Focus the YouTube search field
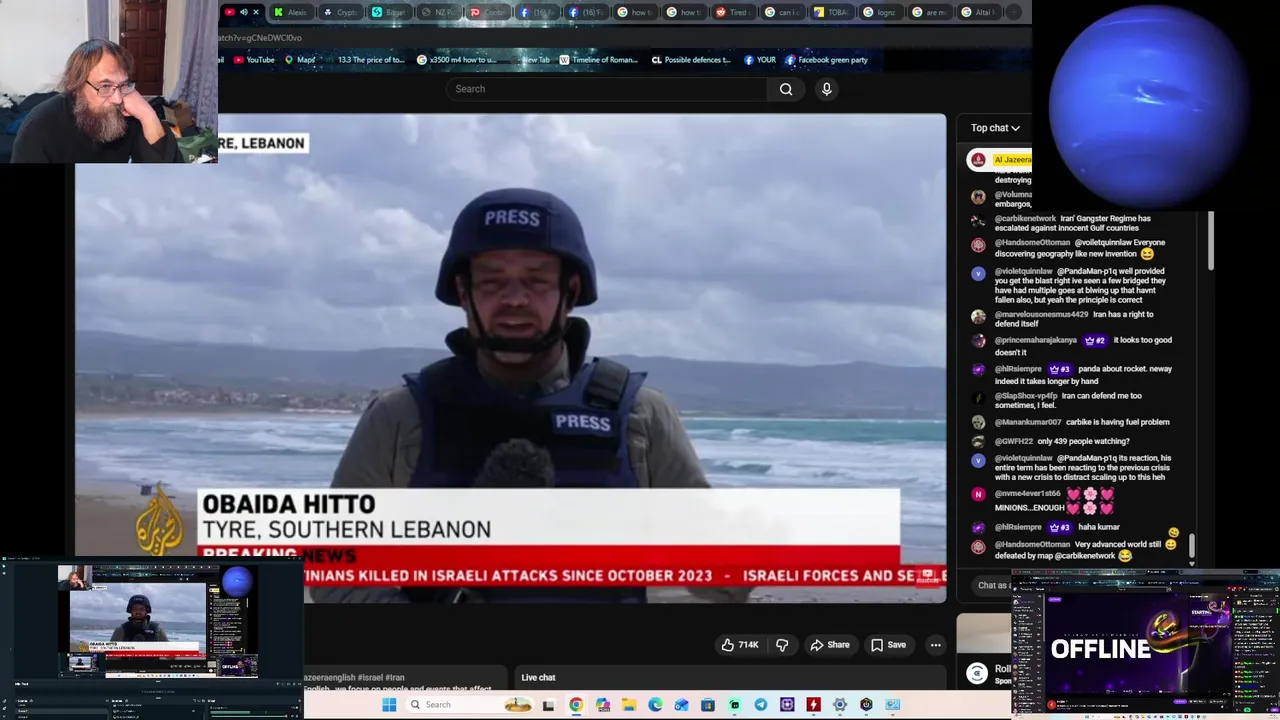The width and height of the screenshot is (1280, 720). coord(608,89)
